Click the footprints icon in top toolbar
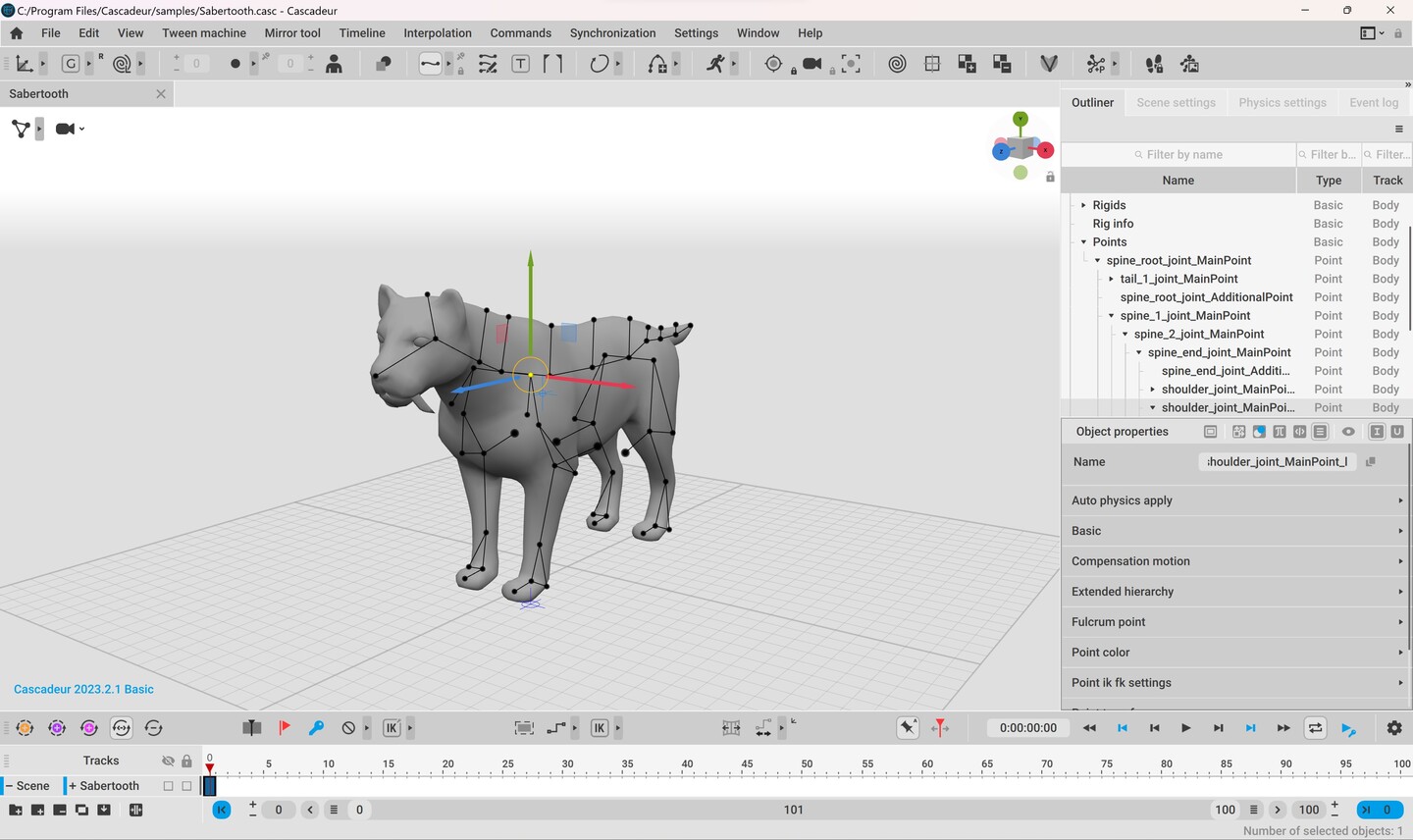This screenshot has height=840, width=1413. pos(1154,65)
